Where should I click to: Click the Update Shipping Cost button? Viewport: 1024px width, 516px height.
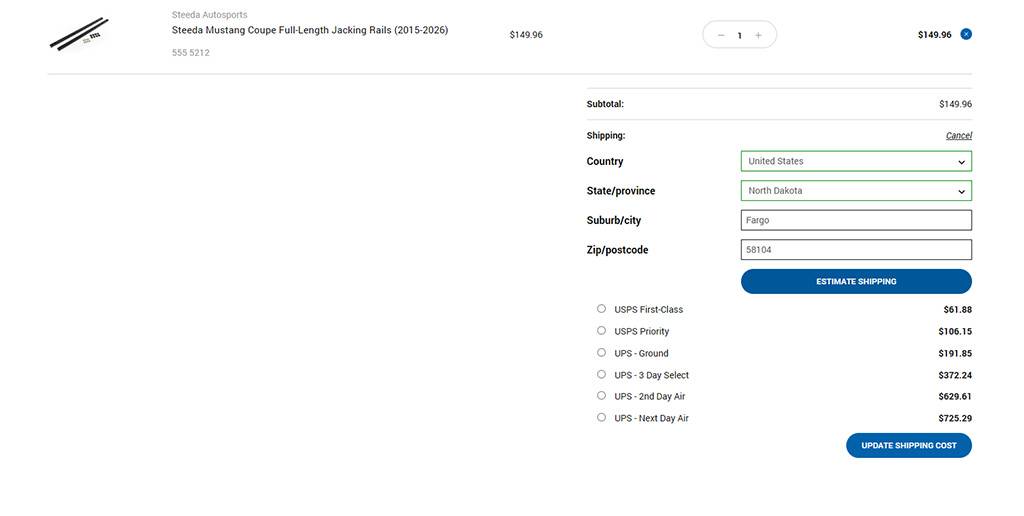(908, 445)
